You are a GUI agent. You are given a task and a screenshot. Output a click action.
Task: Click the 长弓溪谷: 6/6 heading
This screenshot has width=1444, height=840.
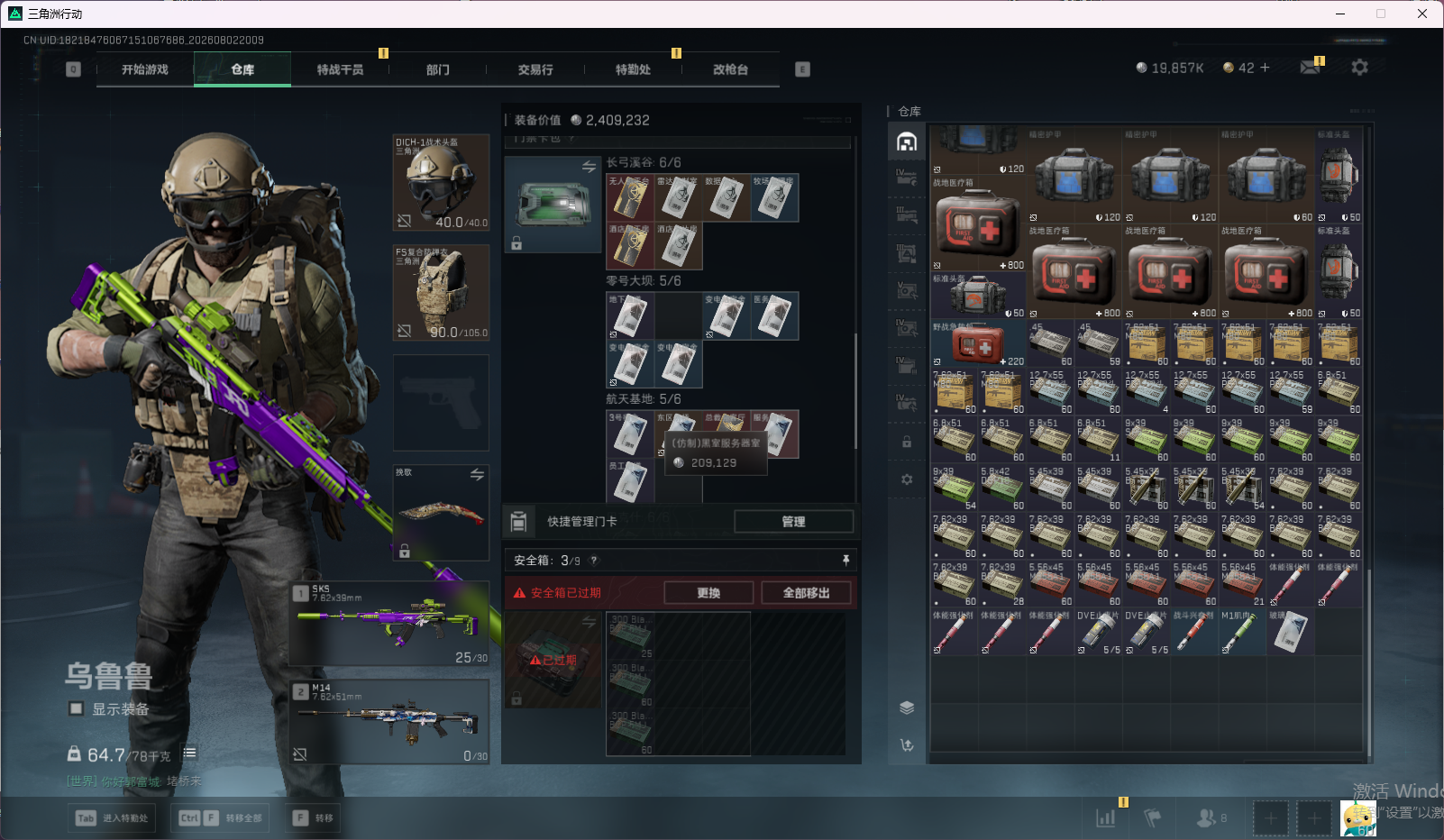coord(644,162)
